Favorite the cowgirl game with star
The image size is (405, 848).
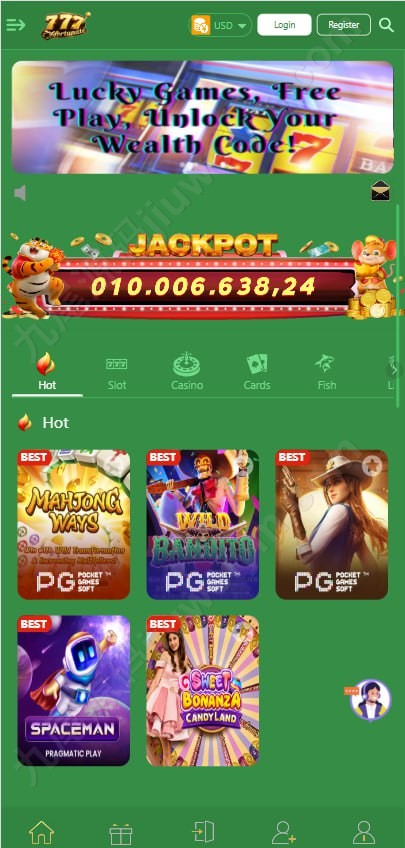[371, 465]
